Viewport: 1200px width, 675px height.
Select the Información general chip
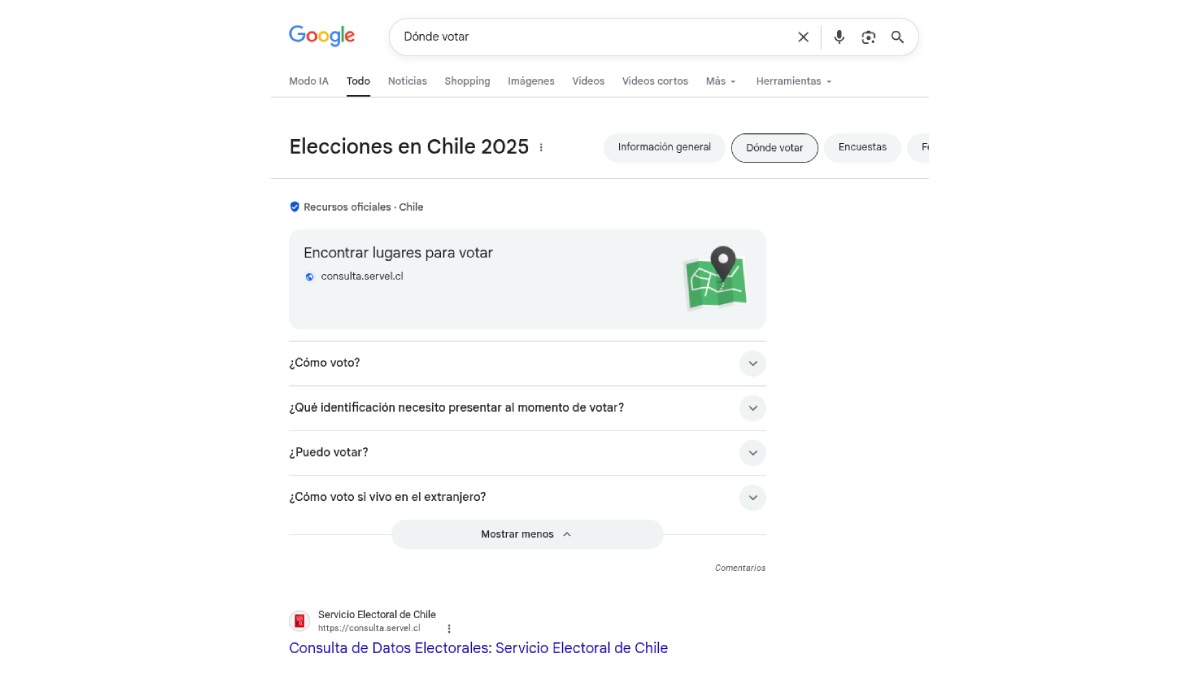(x=664, y=147)
